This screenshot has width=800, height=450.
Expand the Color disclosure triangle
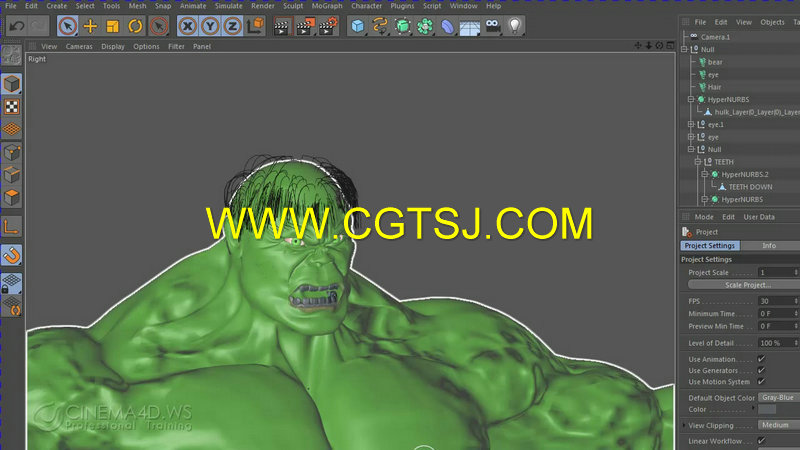click(754, 409)
